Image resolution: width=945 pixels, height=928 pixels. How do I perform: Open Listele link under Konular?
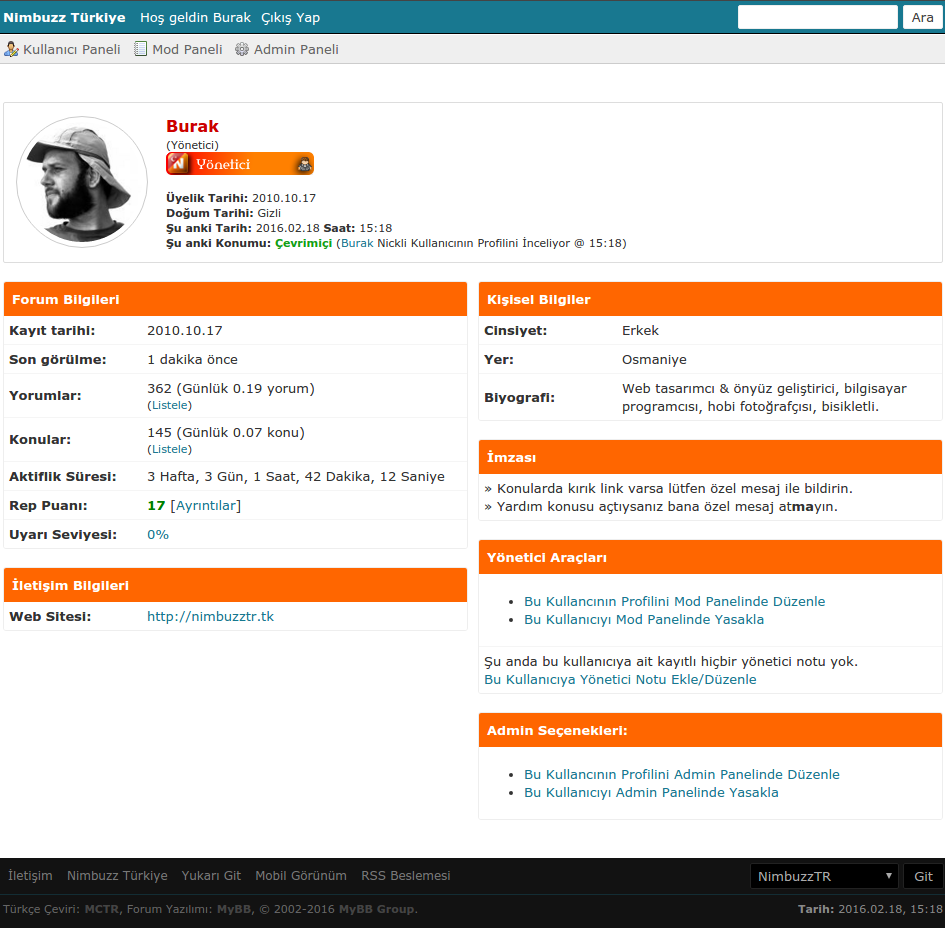[170, 450]
